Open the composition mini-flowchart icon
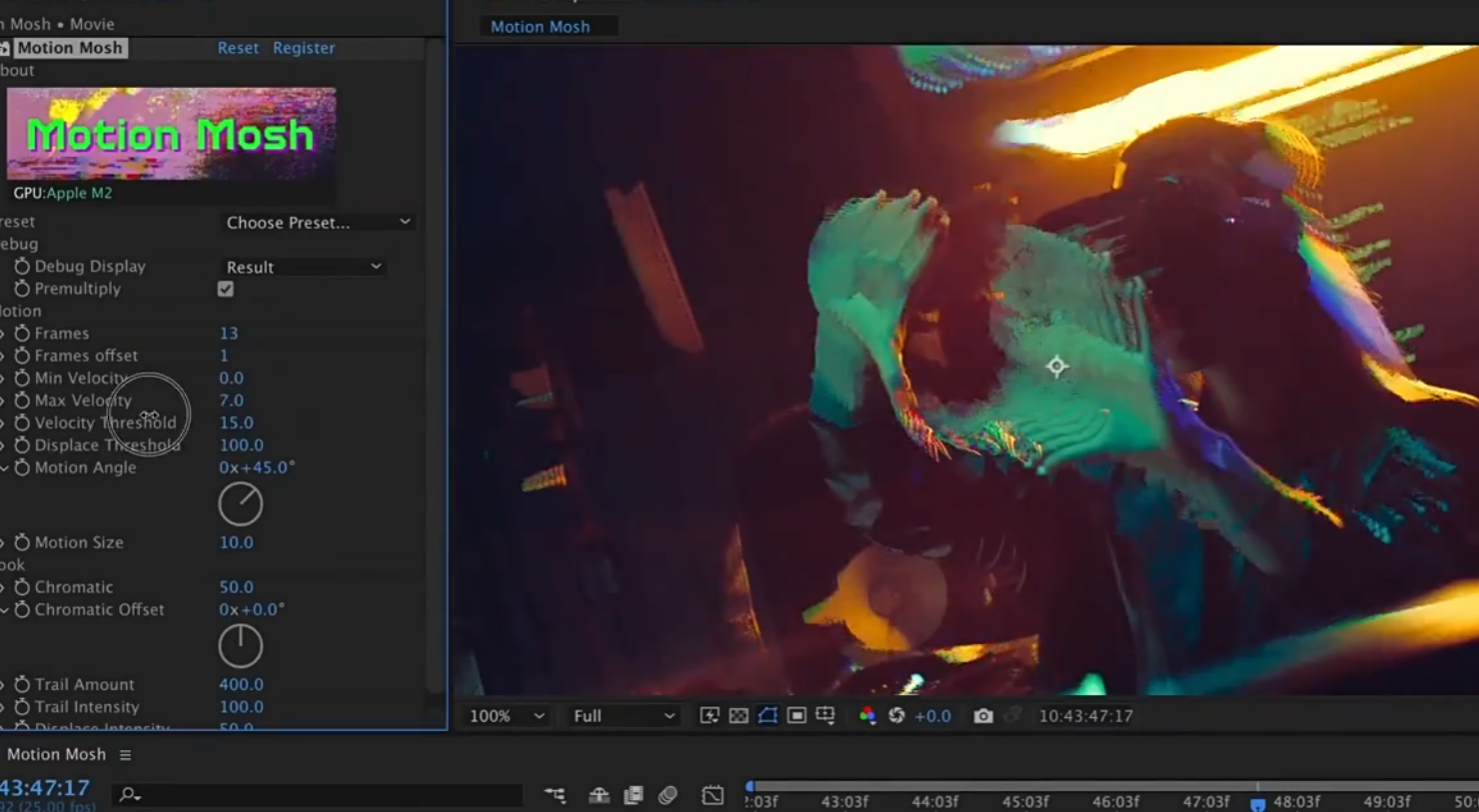Viewport: 1479px width, 812px height. [555, 795]
